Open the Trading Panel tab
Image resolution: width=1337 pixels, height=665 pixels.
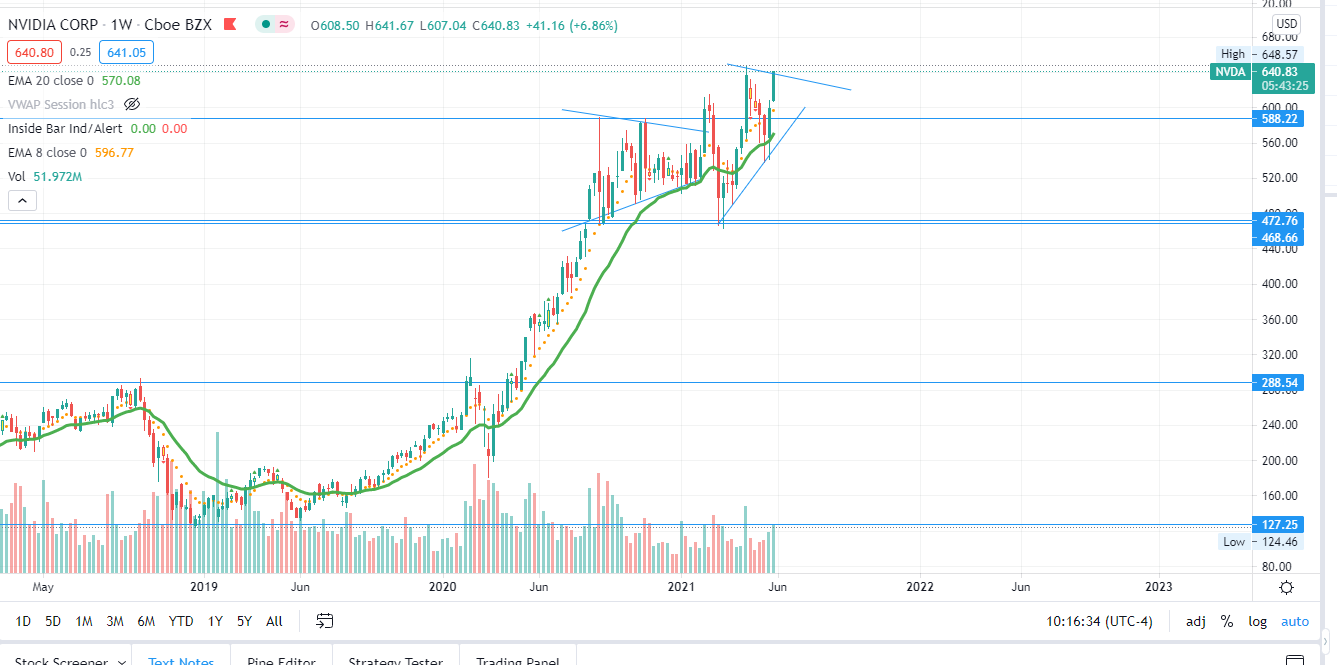coord(517,661)
